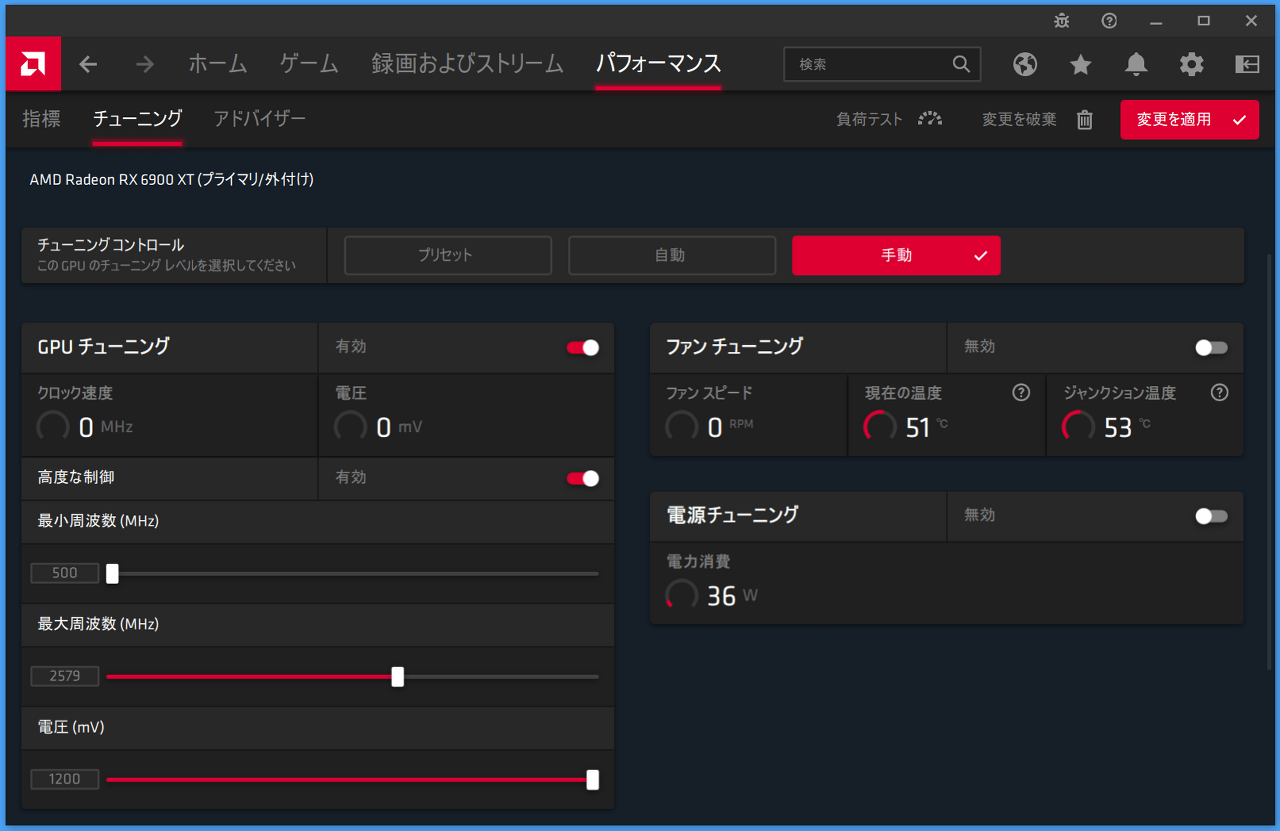Click the 負荷テスト label

click(870, 119)
